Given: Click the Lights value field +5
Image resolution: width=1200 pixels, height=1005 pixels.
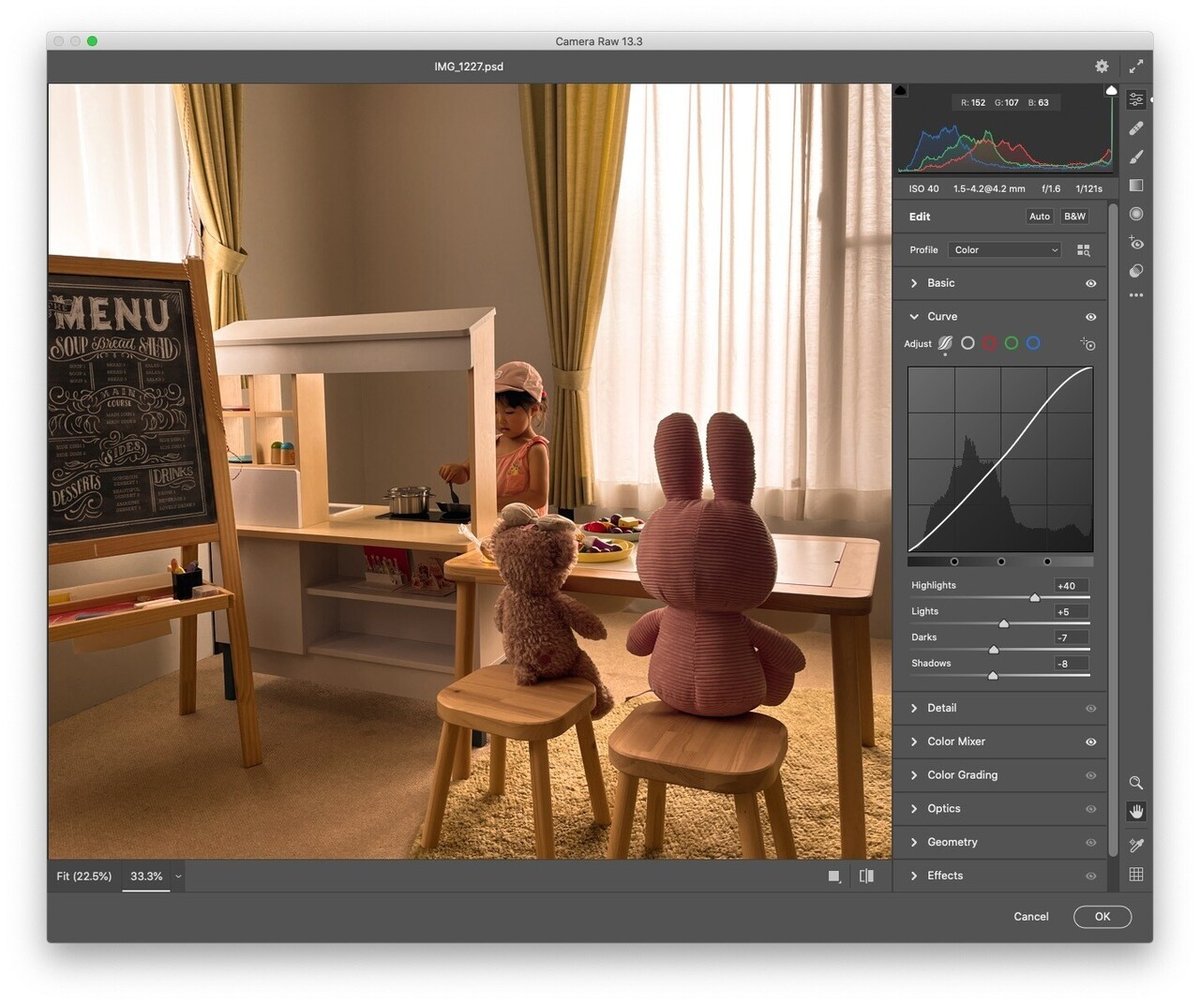Looking at the screenshot, I should 1071,612.
